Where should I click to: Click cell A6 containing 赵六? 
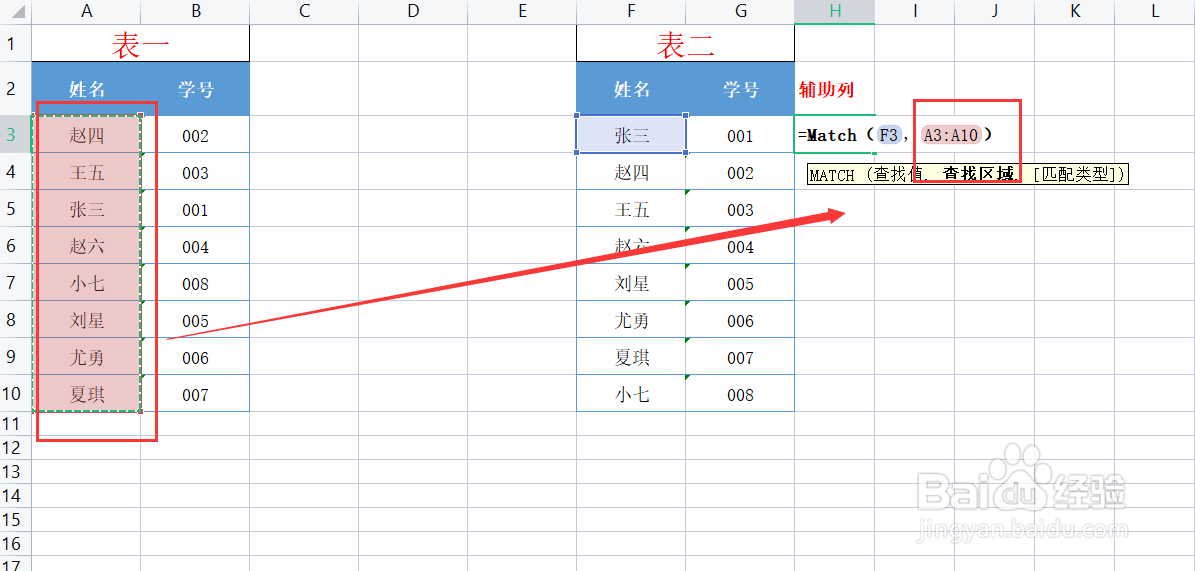(x=86, y=245)
